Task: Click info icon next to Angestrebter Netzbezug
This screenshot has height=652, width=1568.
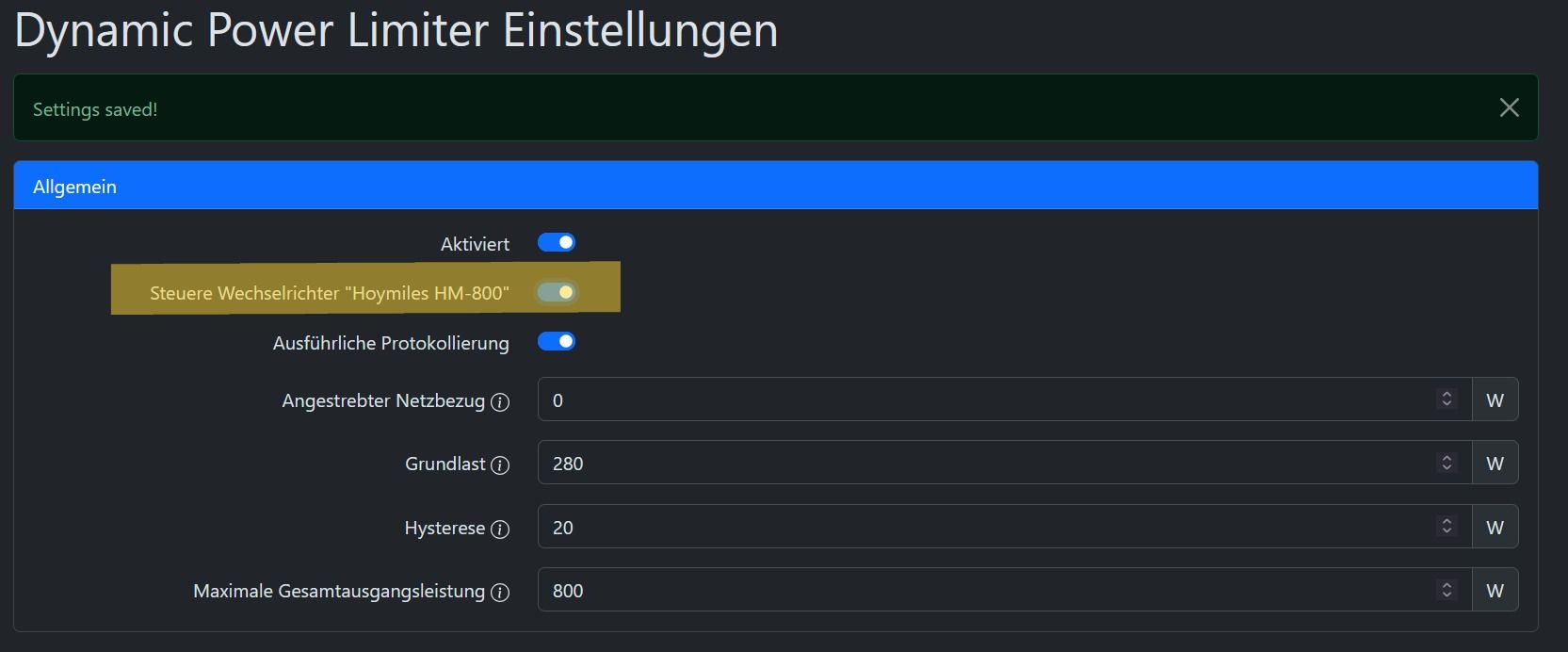Action: click(x=500, y=402)
